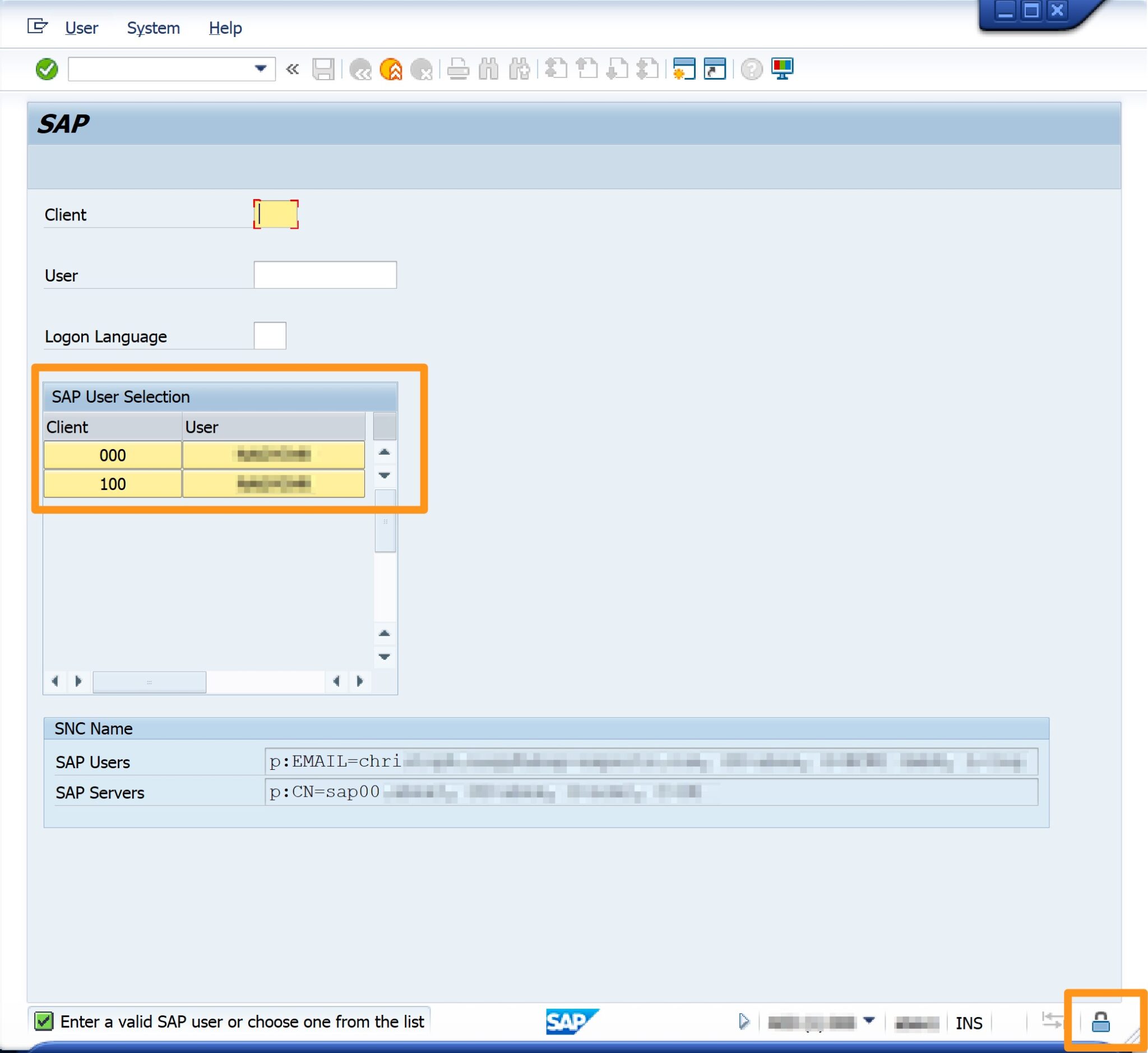Select the row for client 100
Screen dimensions: 1148x1053
(112, 484)
